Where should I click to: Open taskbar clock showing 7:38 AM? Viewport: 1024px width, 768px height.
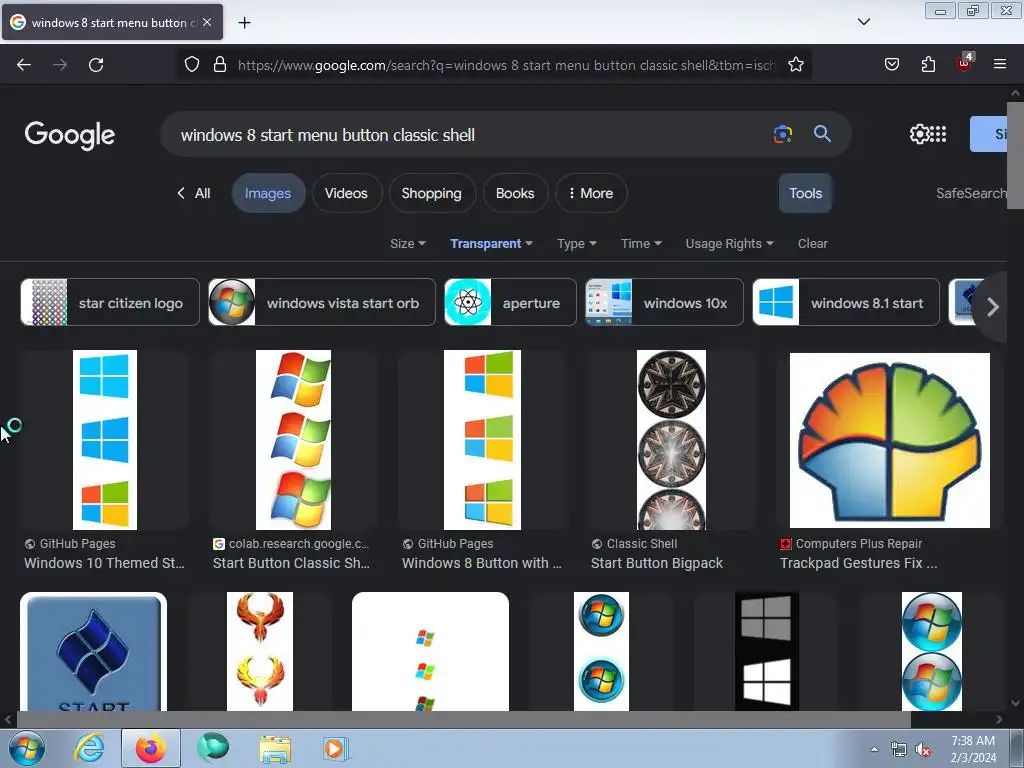click(x=973, y=749)
